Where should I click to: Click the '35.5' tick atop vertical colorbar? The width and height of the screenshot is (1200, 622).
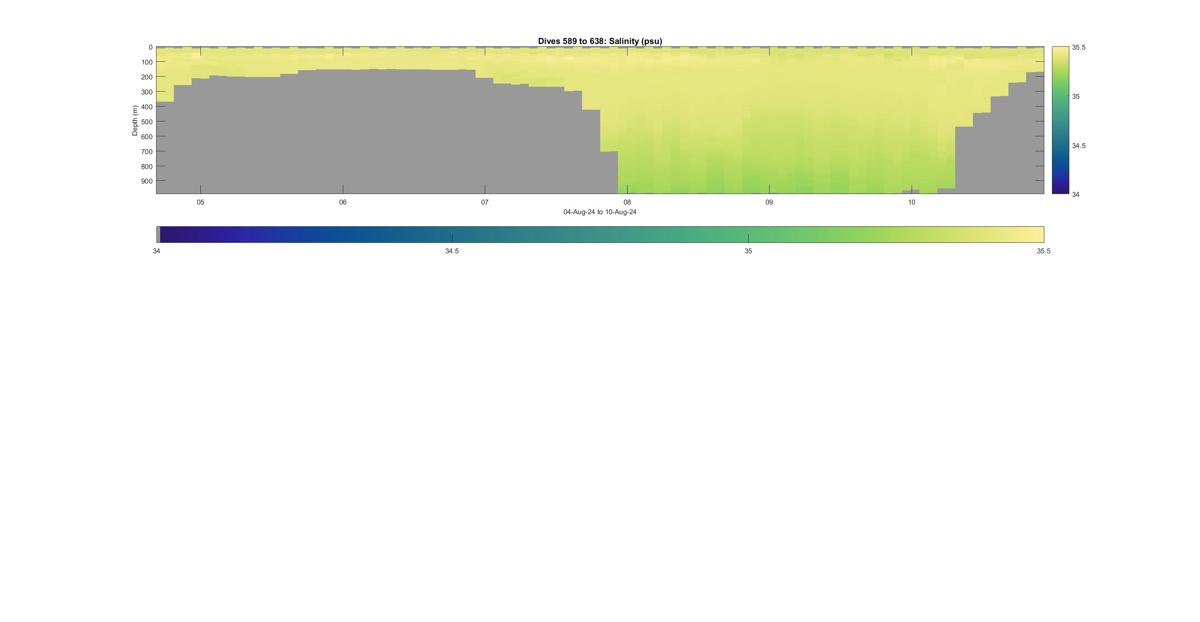pos(1079,47)
